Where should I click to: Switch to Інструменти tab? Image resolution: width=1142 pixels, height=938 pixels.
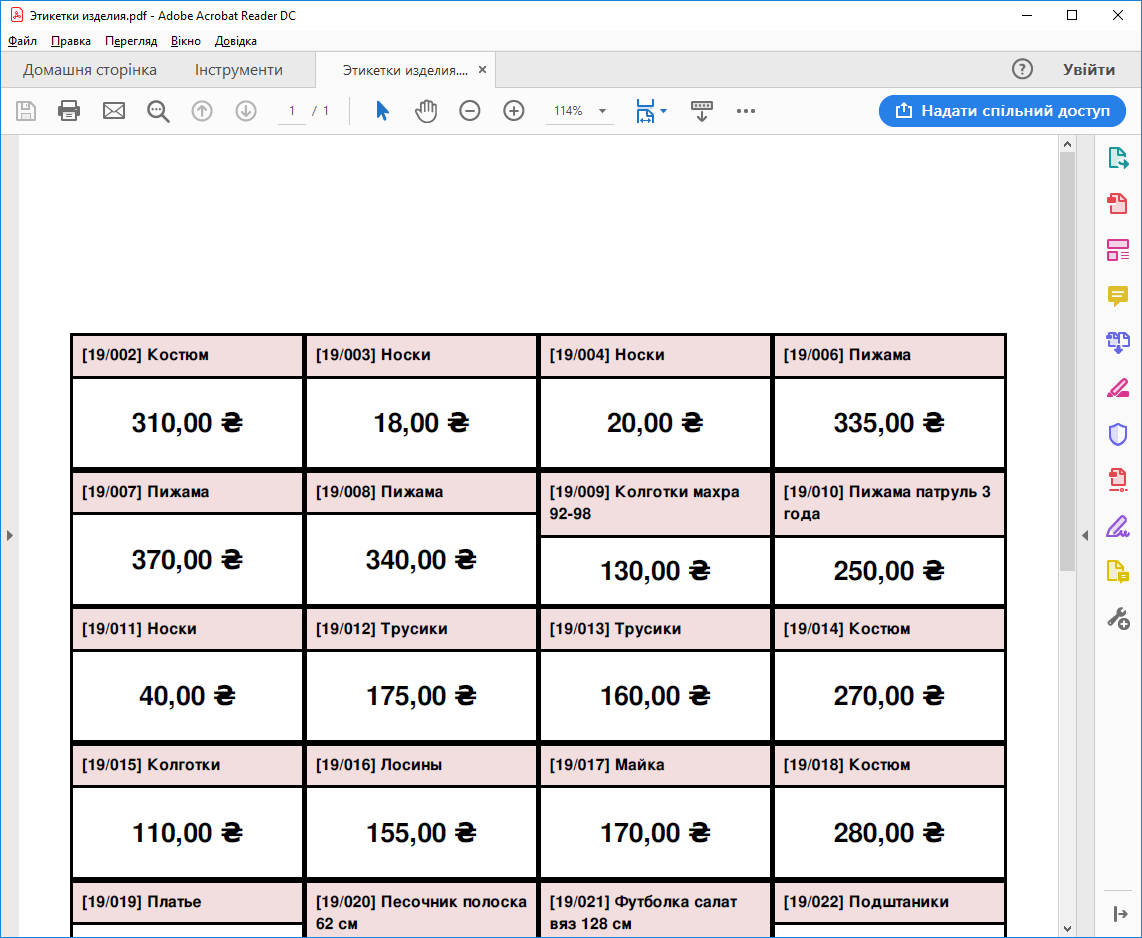click(x=239, y=70)
